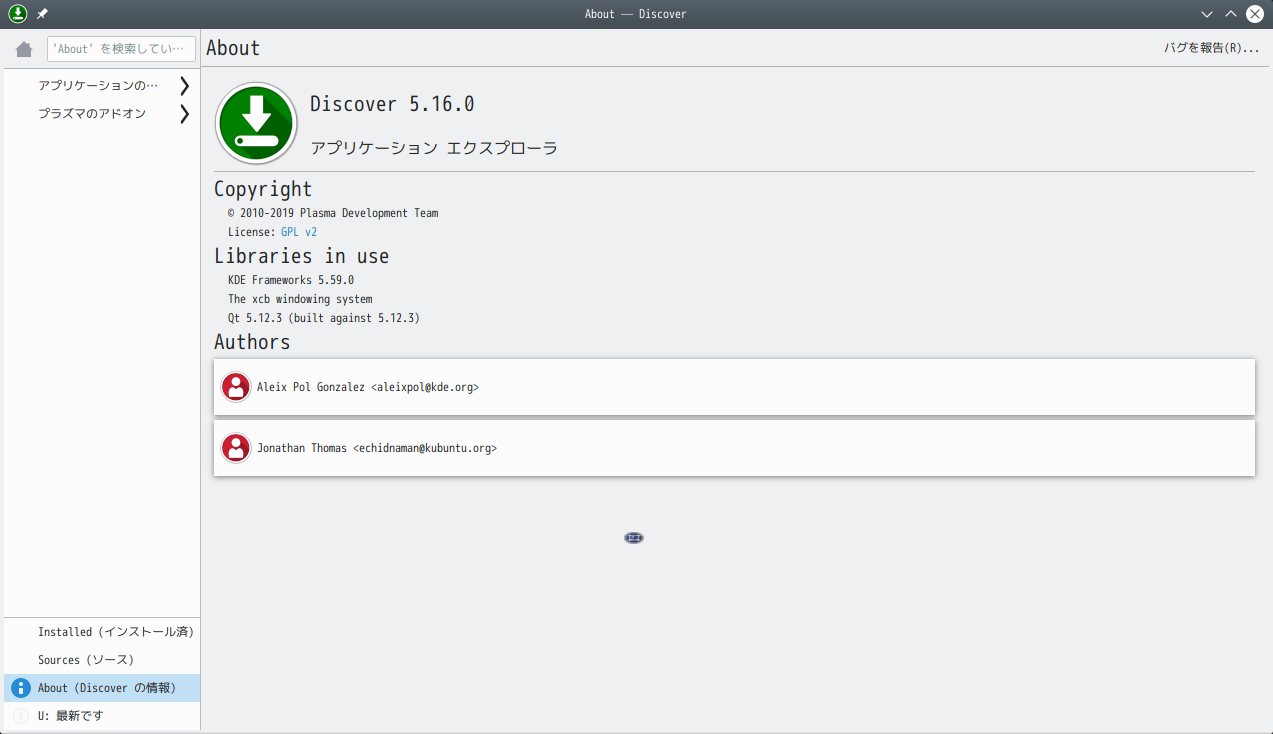
Task: Click the small badge icon below authors
Action: pos(634,538)
